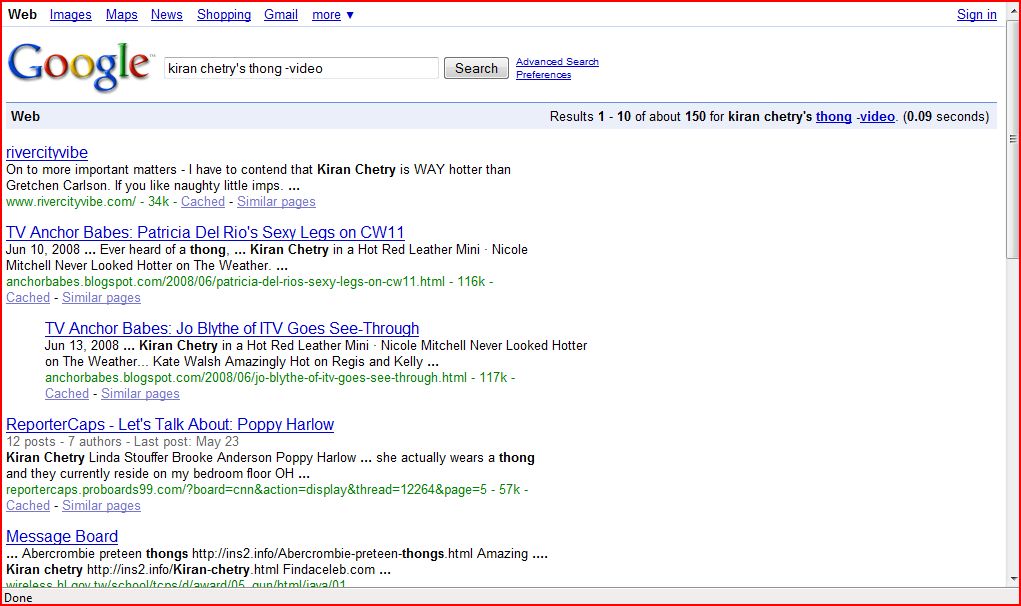View Similar pages for rivercityvibe result
This screenshot has height=606, width=1021.
point(276,202)
